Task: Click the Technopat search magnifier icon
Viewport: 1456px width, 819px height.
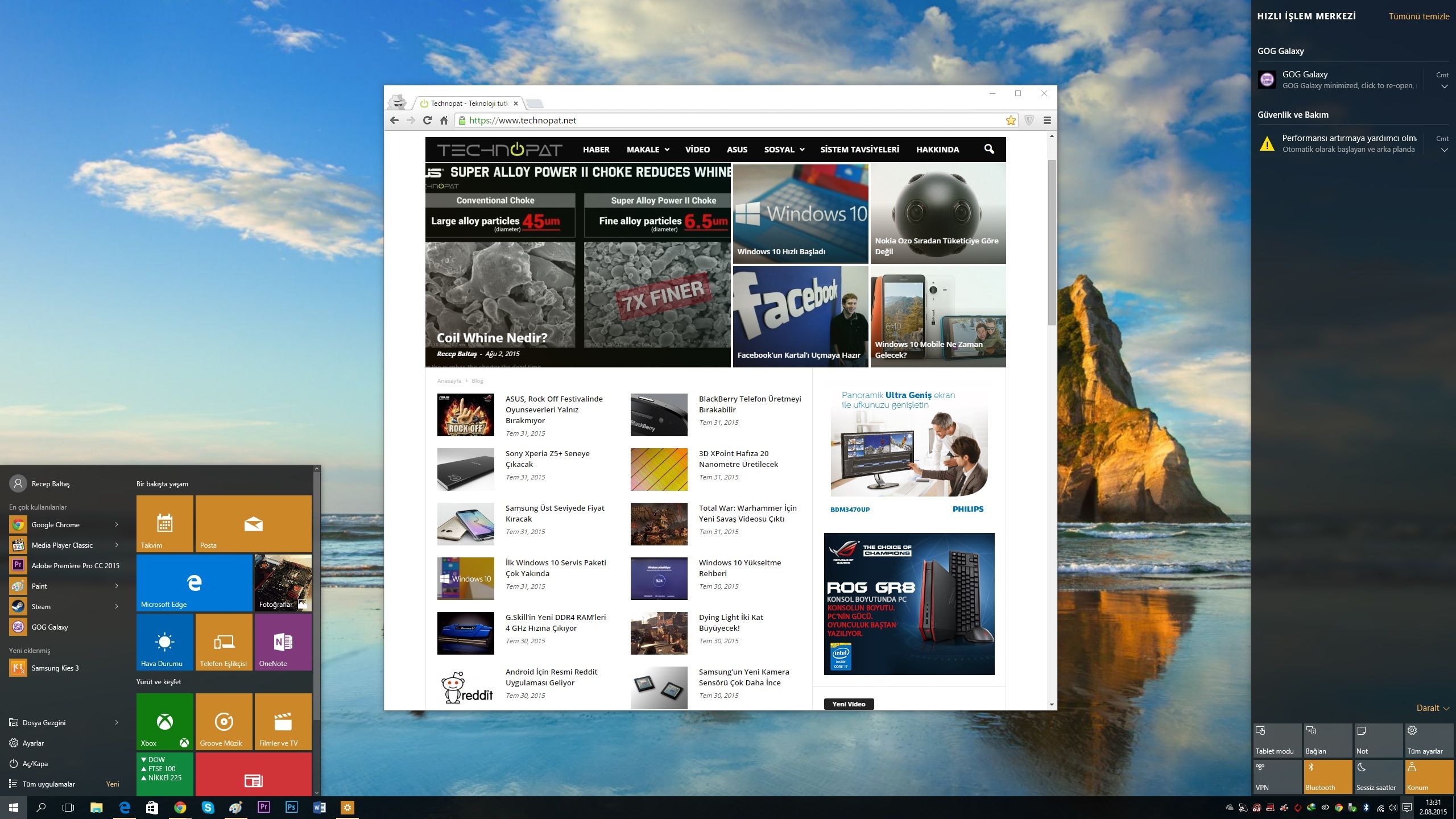Action: pos(989,149)
